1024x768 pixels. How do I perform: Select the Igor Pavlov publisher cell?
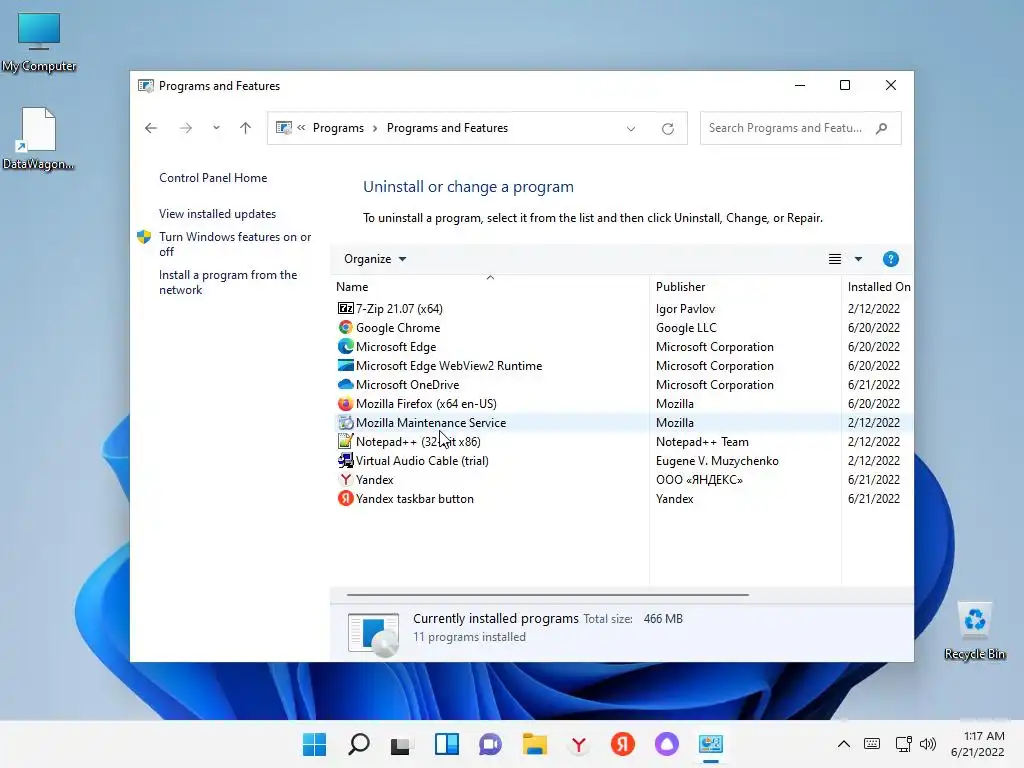point(685,308)
